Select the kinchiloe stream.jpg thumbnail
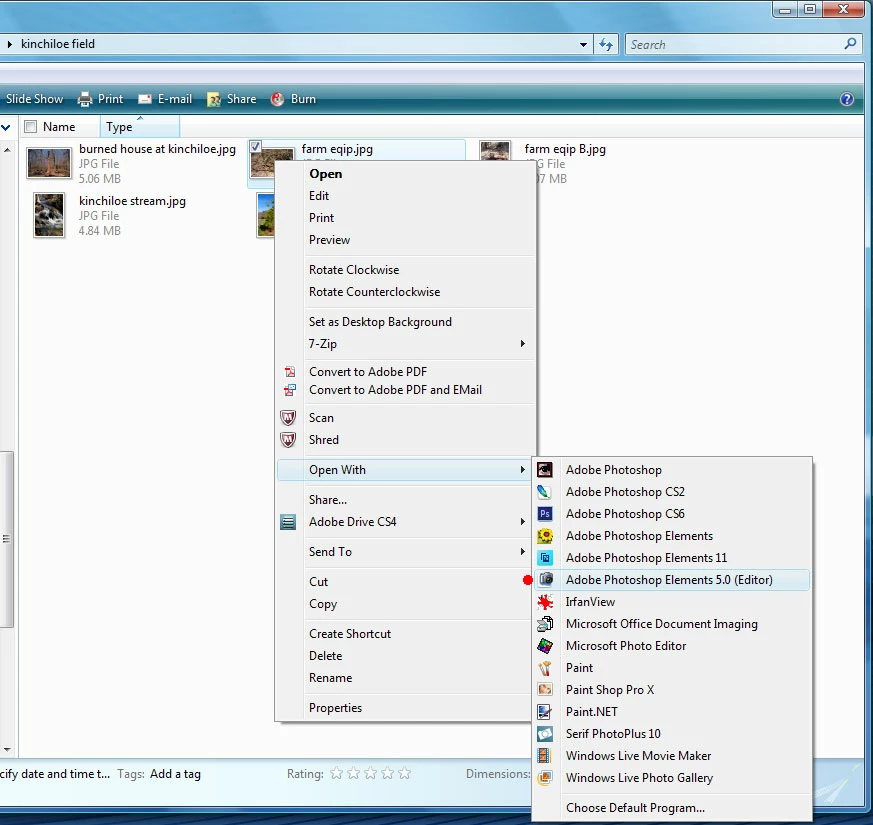Screen dimensions: 873x825 click(x=49, y=215)
